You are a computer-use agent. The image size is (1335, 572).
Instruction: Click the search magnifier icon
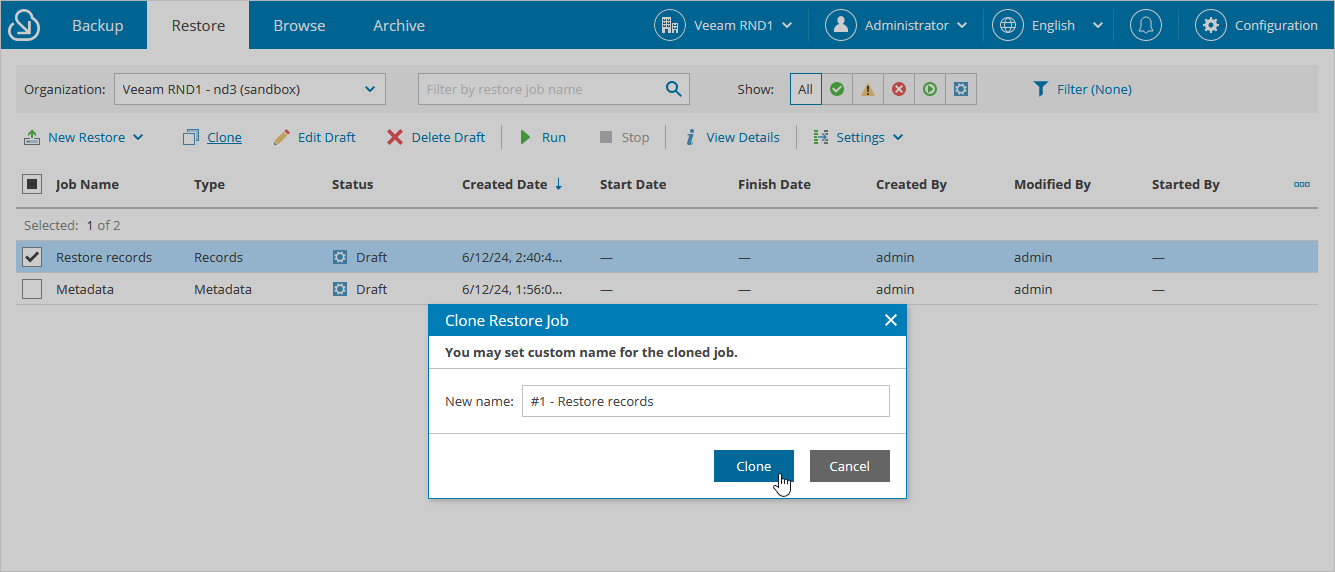[674, 89]
